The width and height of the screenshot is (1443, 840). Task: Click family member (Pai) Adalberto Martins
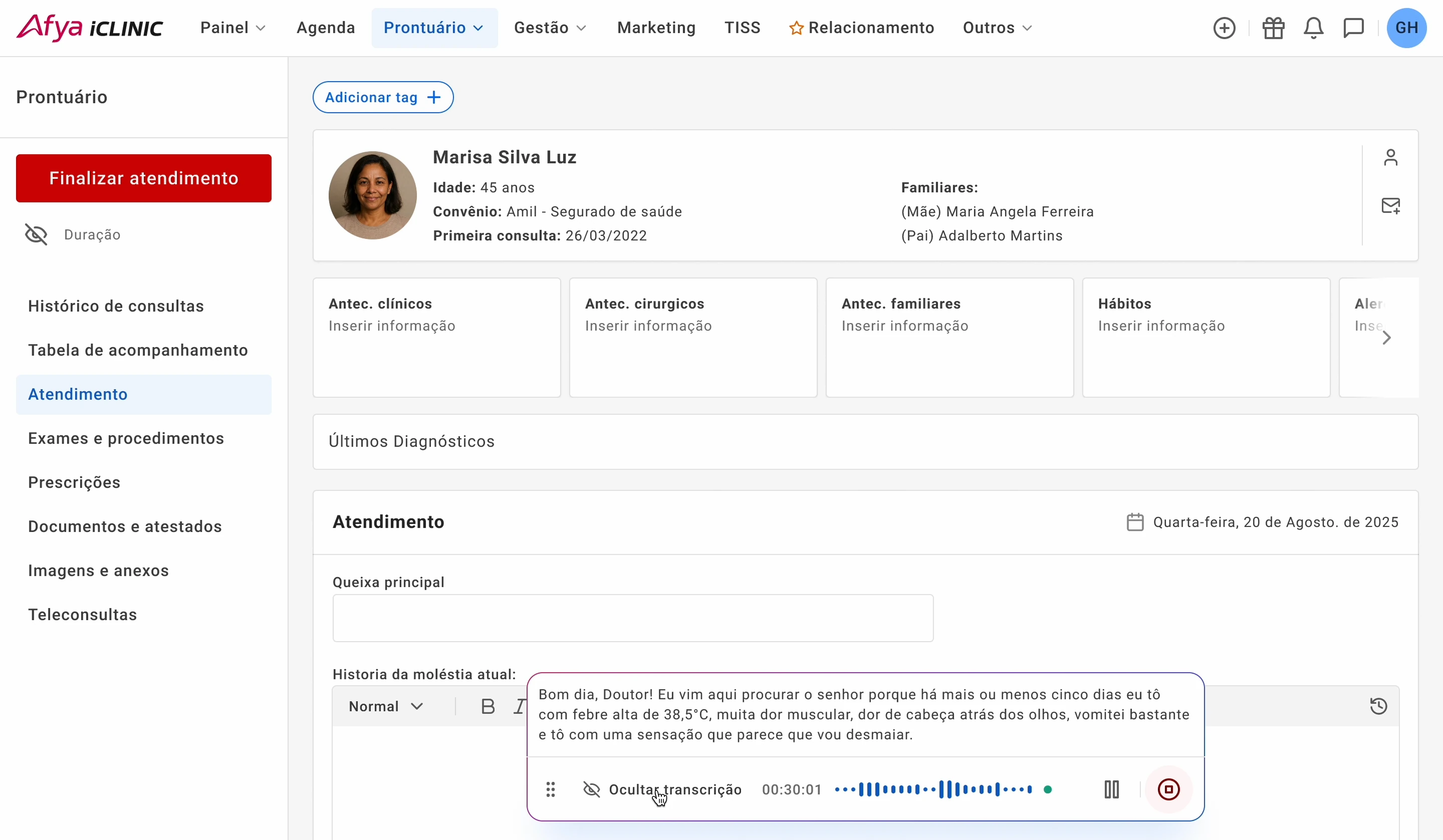(982, 236)
